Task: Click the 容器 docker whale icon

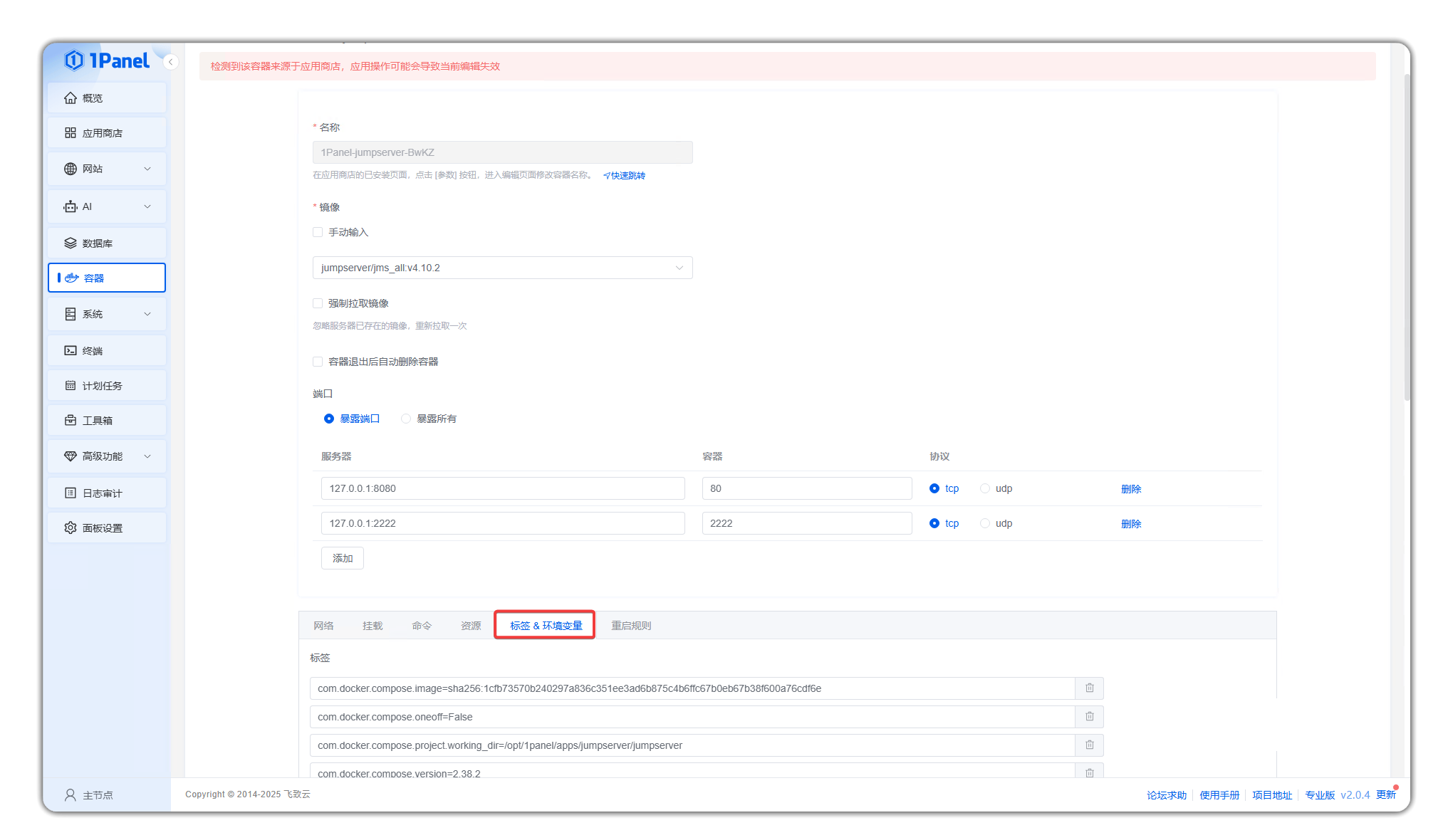Action: [x=72, y=278]
